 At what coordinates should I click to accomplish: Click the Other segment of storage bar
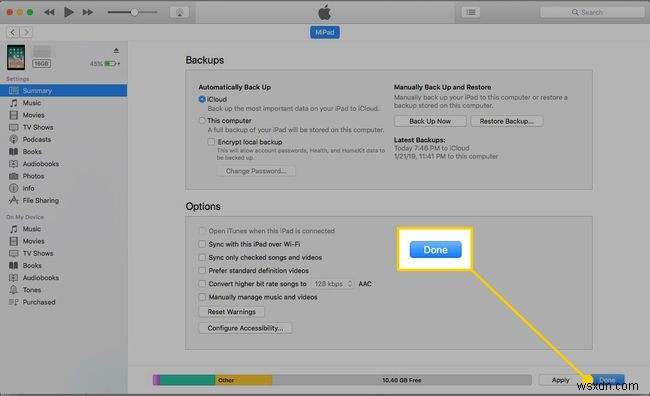(x=243, y=380)
